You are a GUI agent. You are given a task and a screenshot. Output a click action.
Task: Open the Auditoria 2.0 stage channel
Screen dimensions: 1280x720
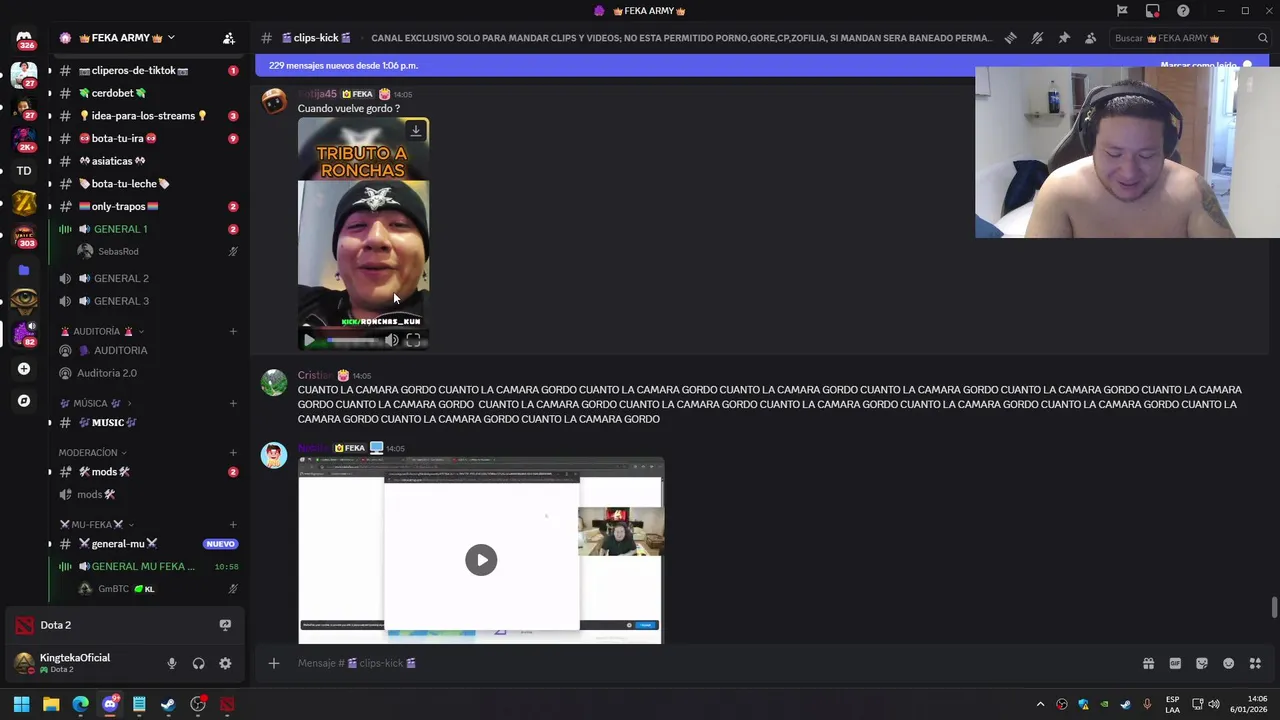(x=148, y=373)
